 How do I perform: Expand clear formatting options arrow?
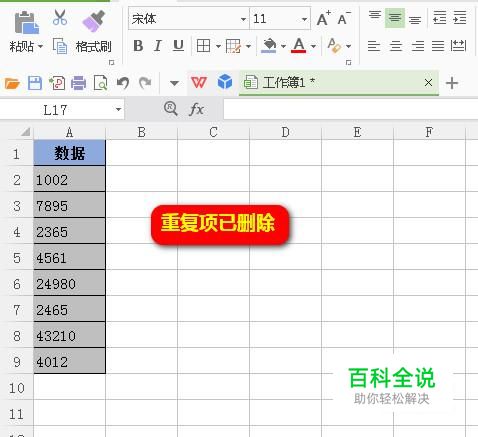pyautogui.click(x=348, y=46)
